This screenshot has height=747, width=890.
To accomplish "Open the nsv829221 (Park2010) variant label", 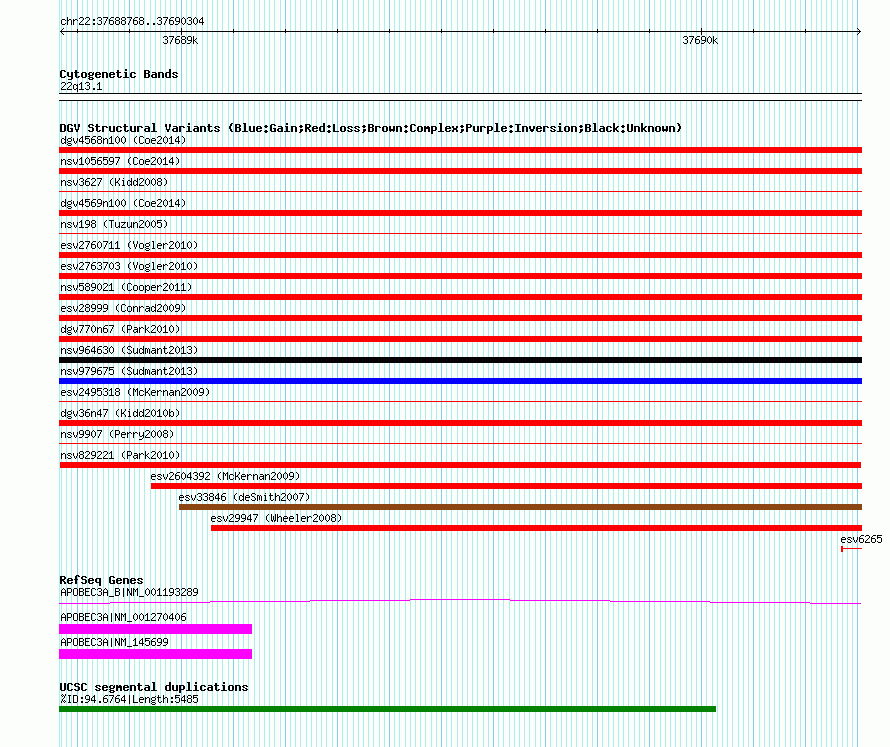I will [x=120, y=455].
